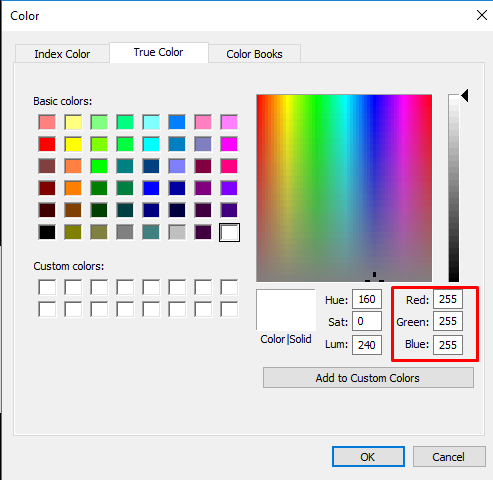Select the bright cyan basic color swatch
This screenshot has height=480, width=493.
coord(151,144)
